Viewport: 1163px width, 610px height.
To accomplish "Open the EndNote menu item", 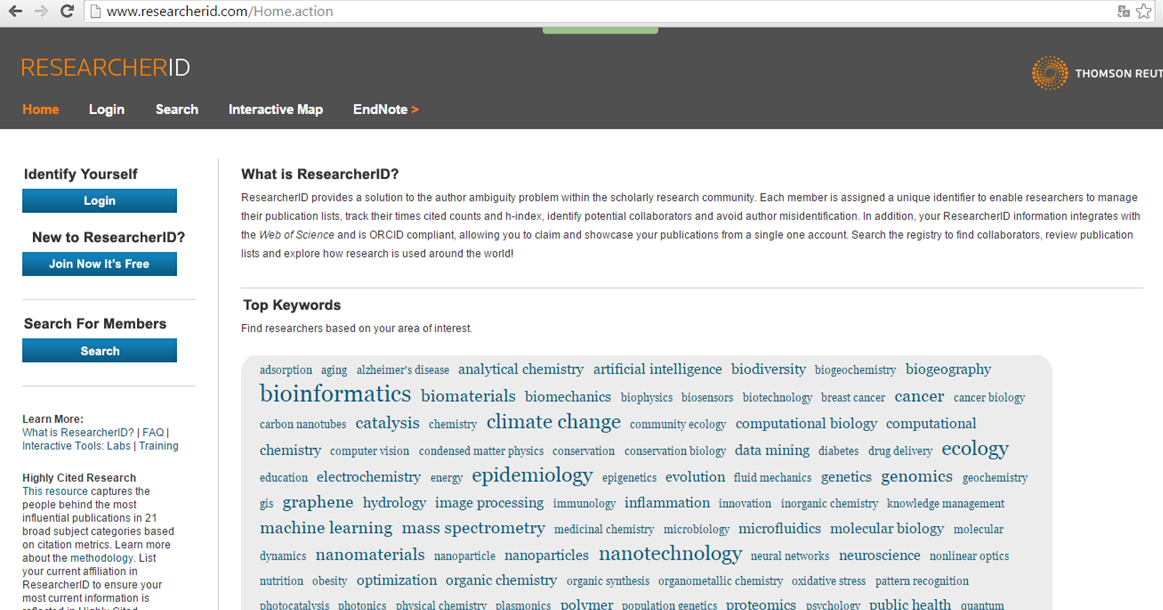I will (x=386, y=109).
